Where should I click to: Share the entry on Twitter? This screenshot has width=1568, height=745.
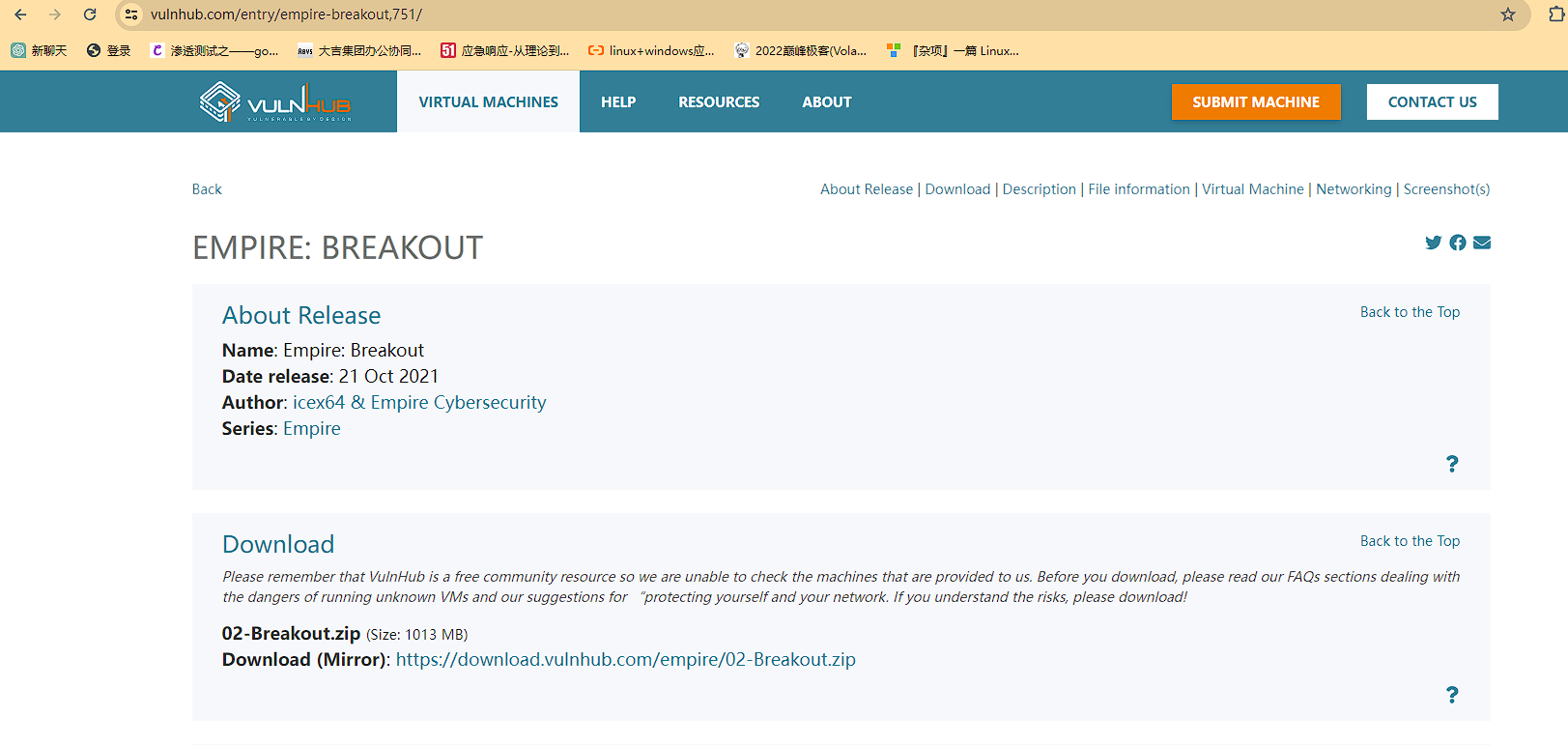coord(1434,243)
